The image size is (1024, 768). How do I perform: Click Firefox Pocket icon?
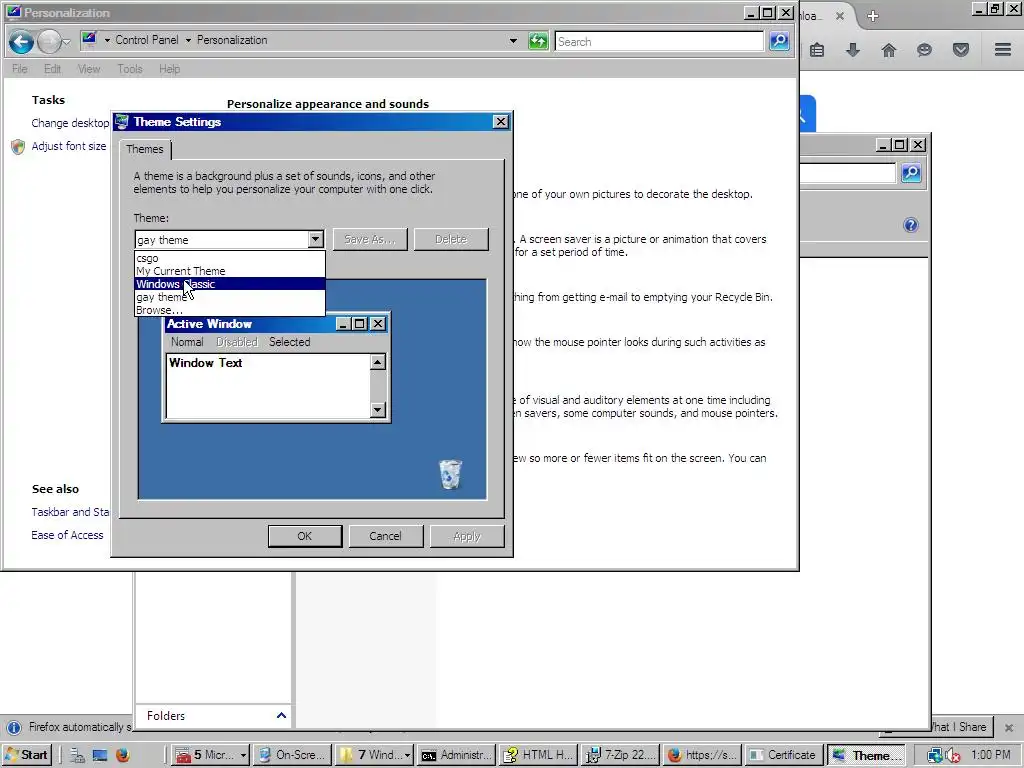pos(961,50)
